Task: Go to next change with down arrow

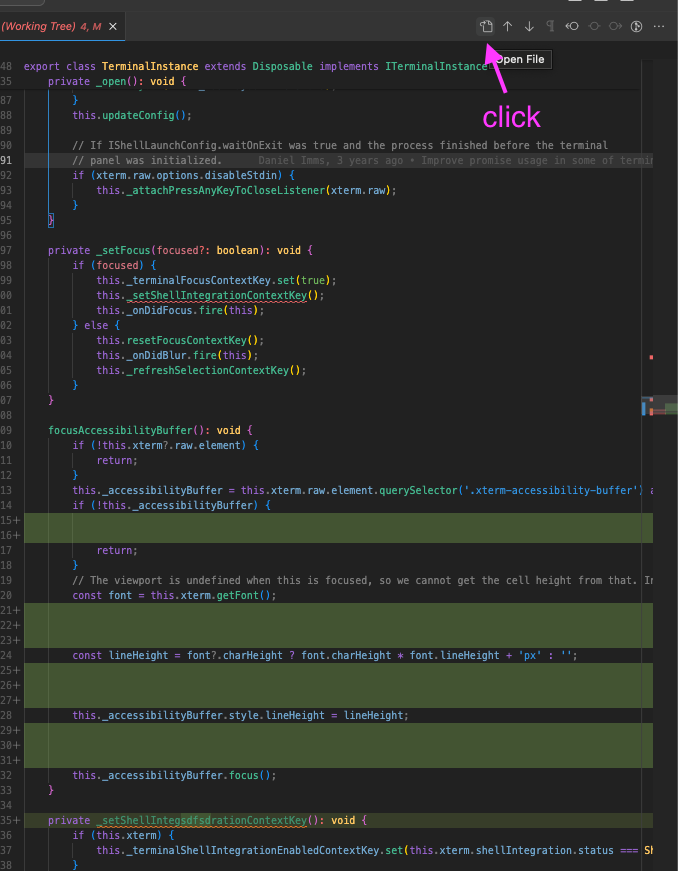Action: click(x=529, y=26)
